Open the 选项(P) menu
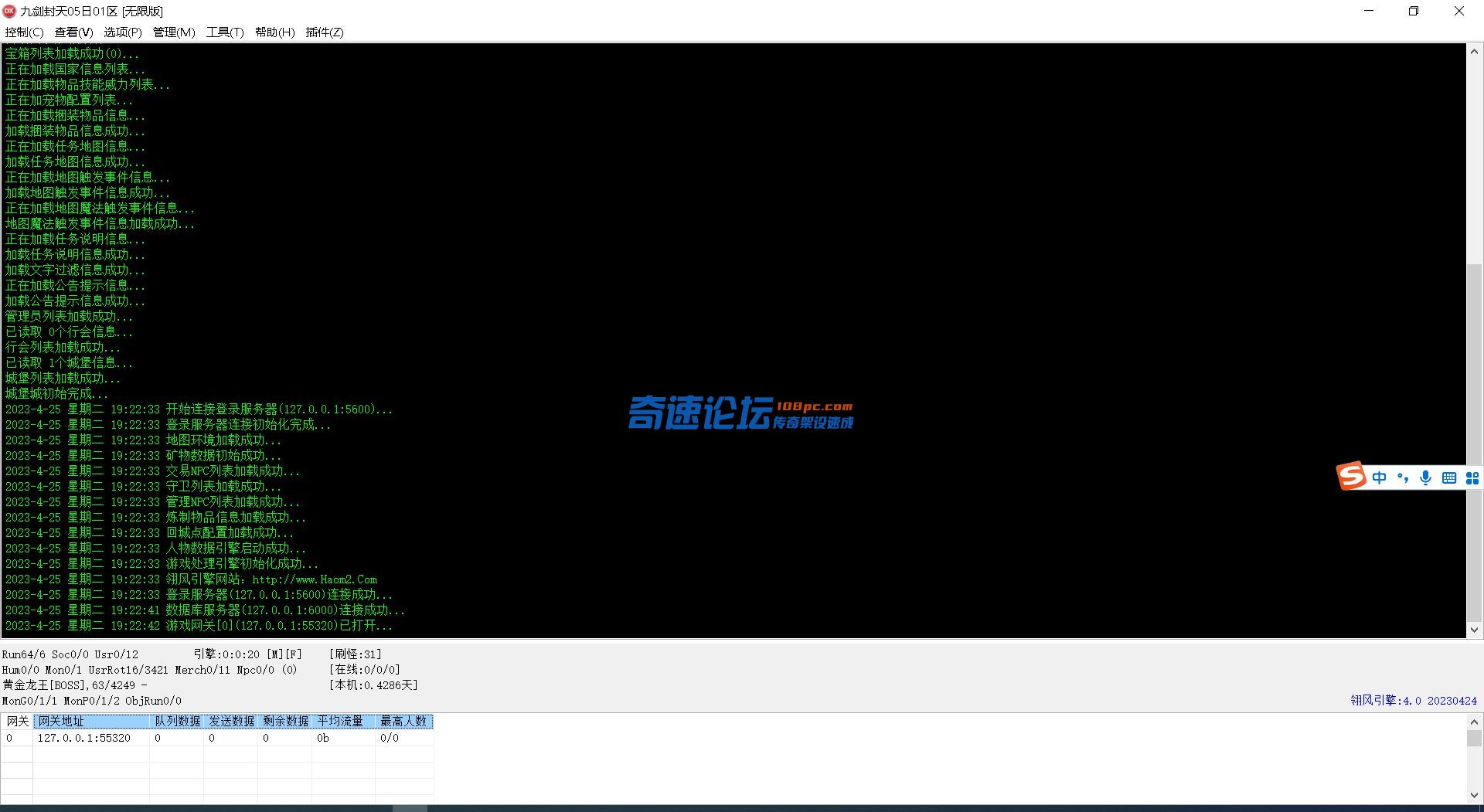The width and height of the screenshot is (1484, 812). 123,32
